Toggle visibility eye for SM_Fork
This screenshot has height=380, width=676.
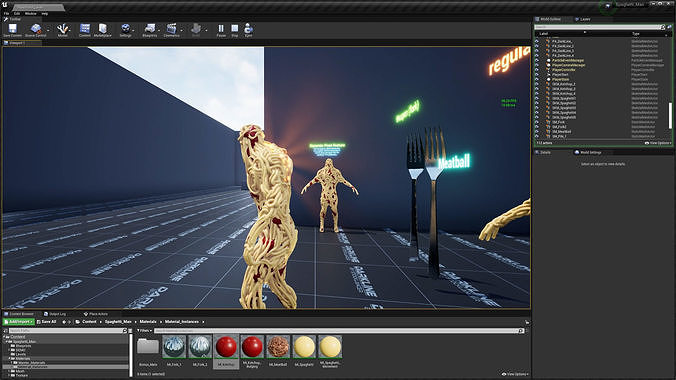(x=537, y=122)
